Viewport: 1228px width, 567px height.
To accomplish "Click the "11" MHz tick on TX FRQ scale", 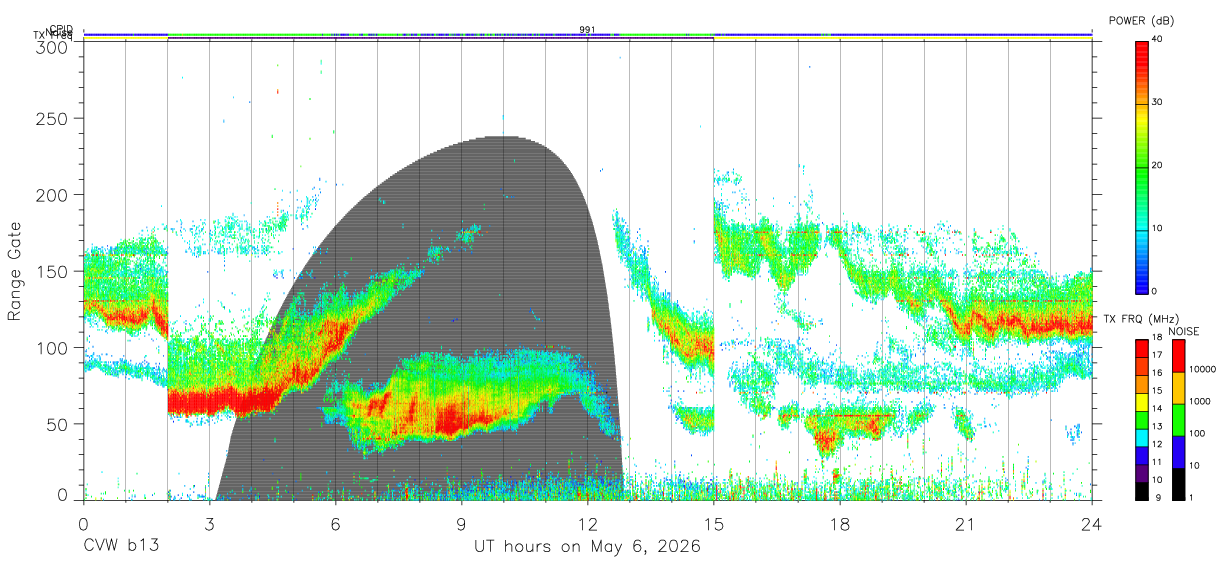I will (1158, 461).
